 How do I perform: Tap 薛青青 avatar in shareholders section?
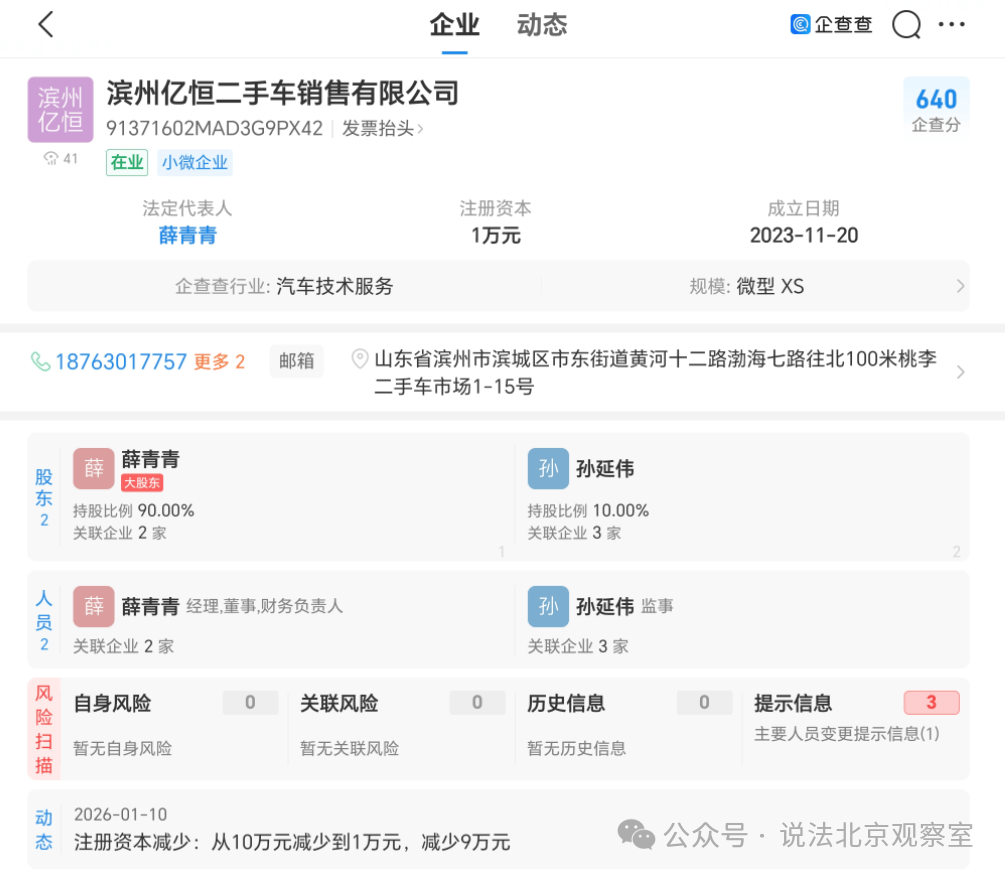pyautogui.click(x=93, y=469)
